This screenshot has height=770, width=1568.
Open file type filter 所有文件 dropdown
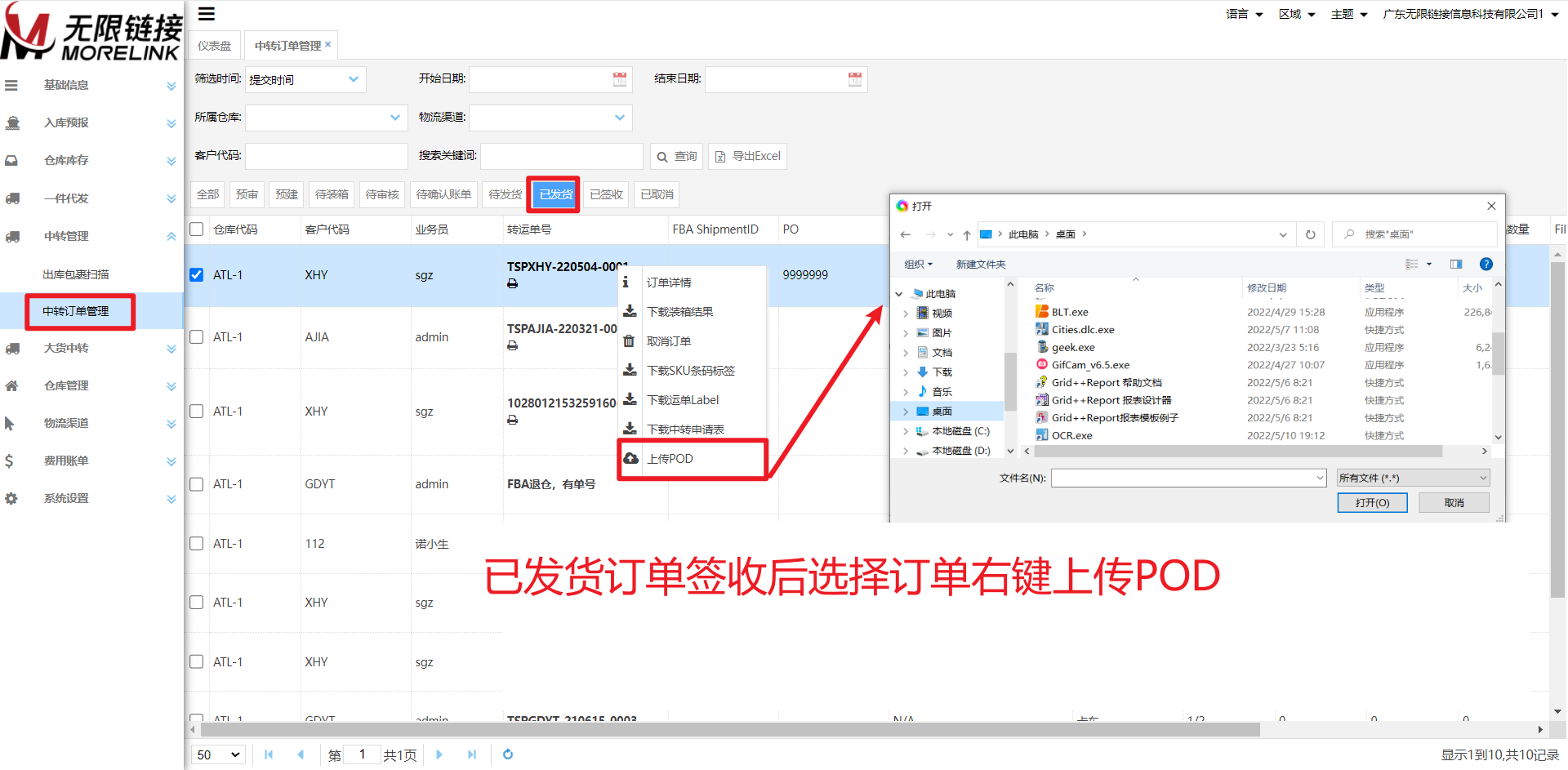1413,478
